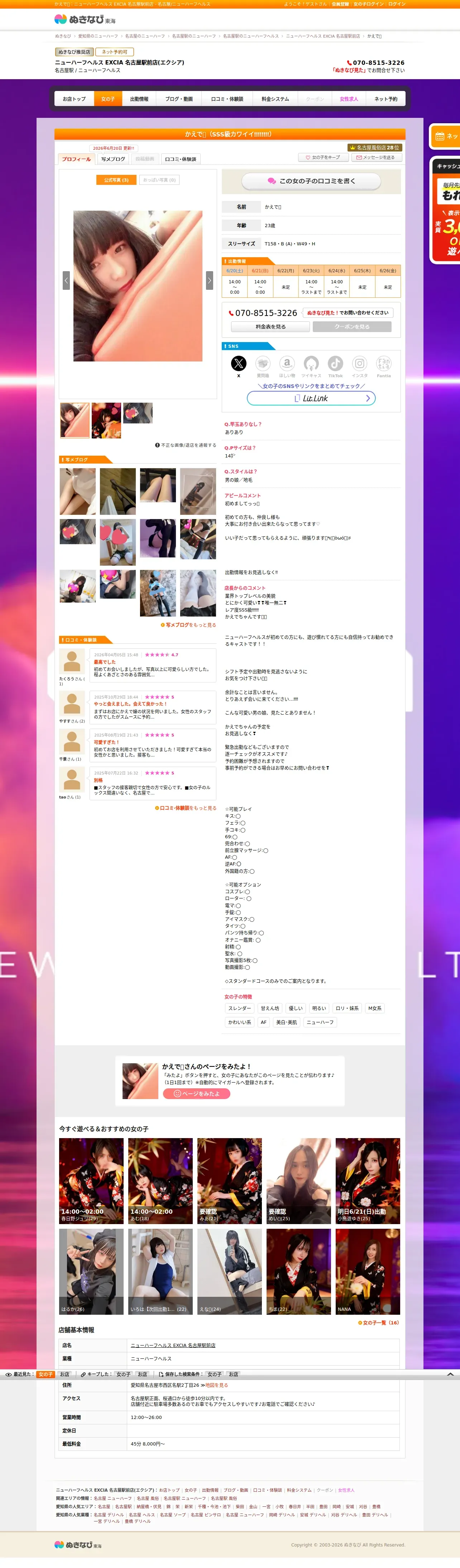The width and height of the screenshot is (460, 1568).
Task: Switch to the 写メブログ profile tab
Action: click(x=113, y=159)
